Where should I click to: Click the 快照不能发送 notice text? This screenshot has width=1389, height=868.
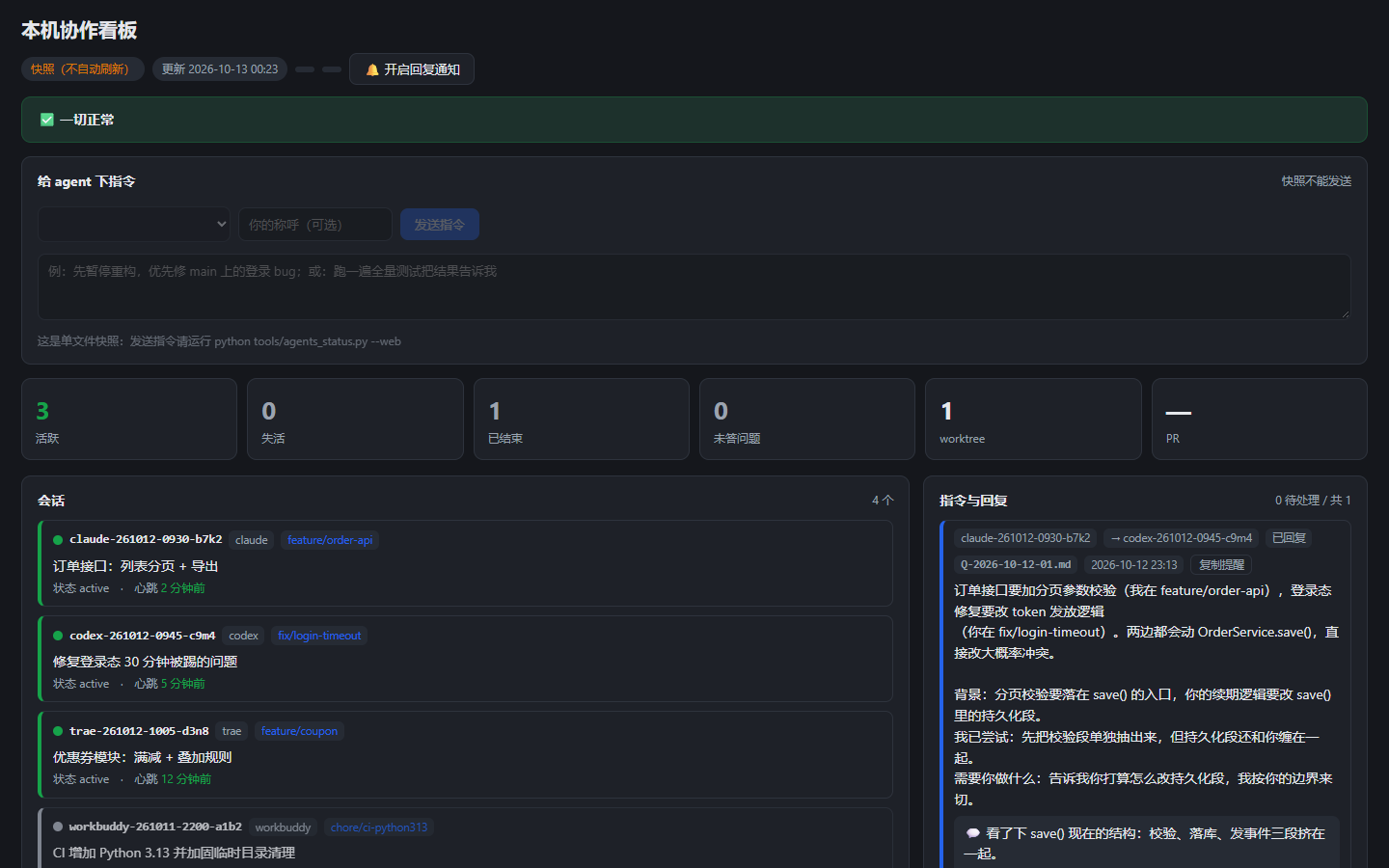point(1317,181)
